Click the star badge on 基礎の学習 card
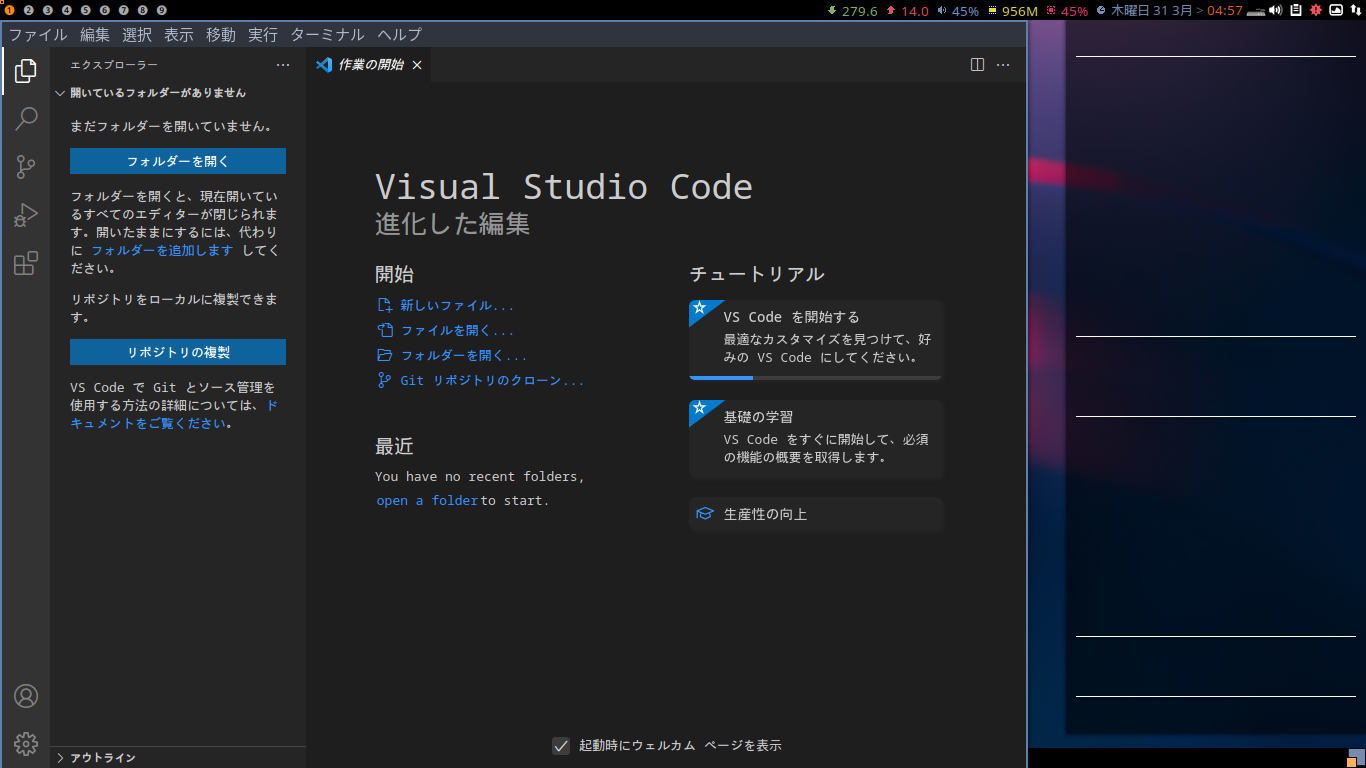This screenshot has width=1366, height=768. pos(700,408)
